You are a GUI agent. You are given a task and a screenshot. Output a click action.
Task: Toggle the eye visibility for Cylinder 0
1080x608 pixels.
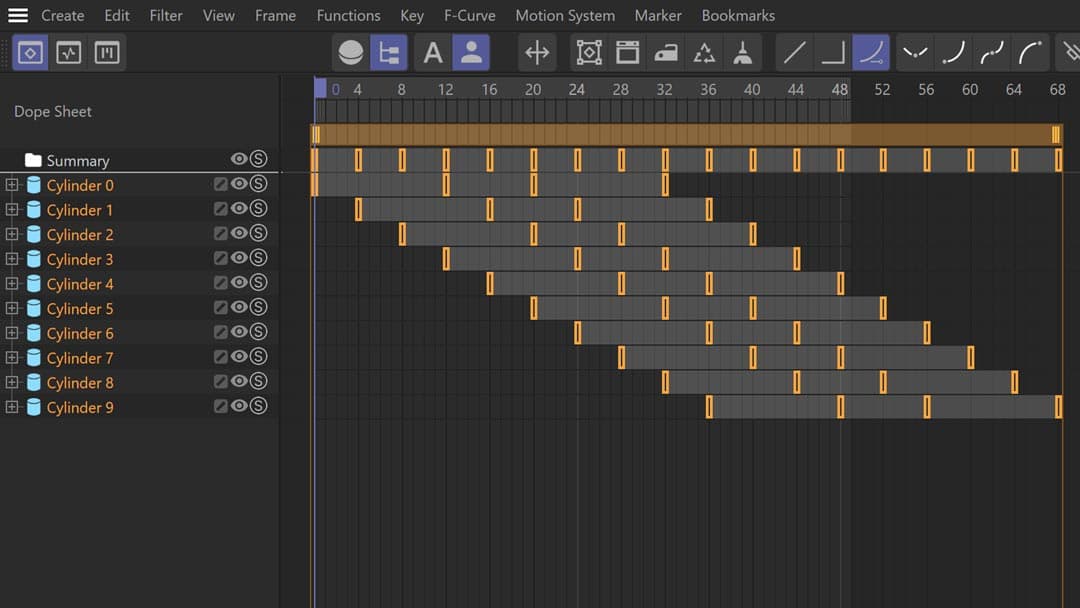(x=239, y=184)
